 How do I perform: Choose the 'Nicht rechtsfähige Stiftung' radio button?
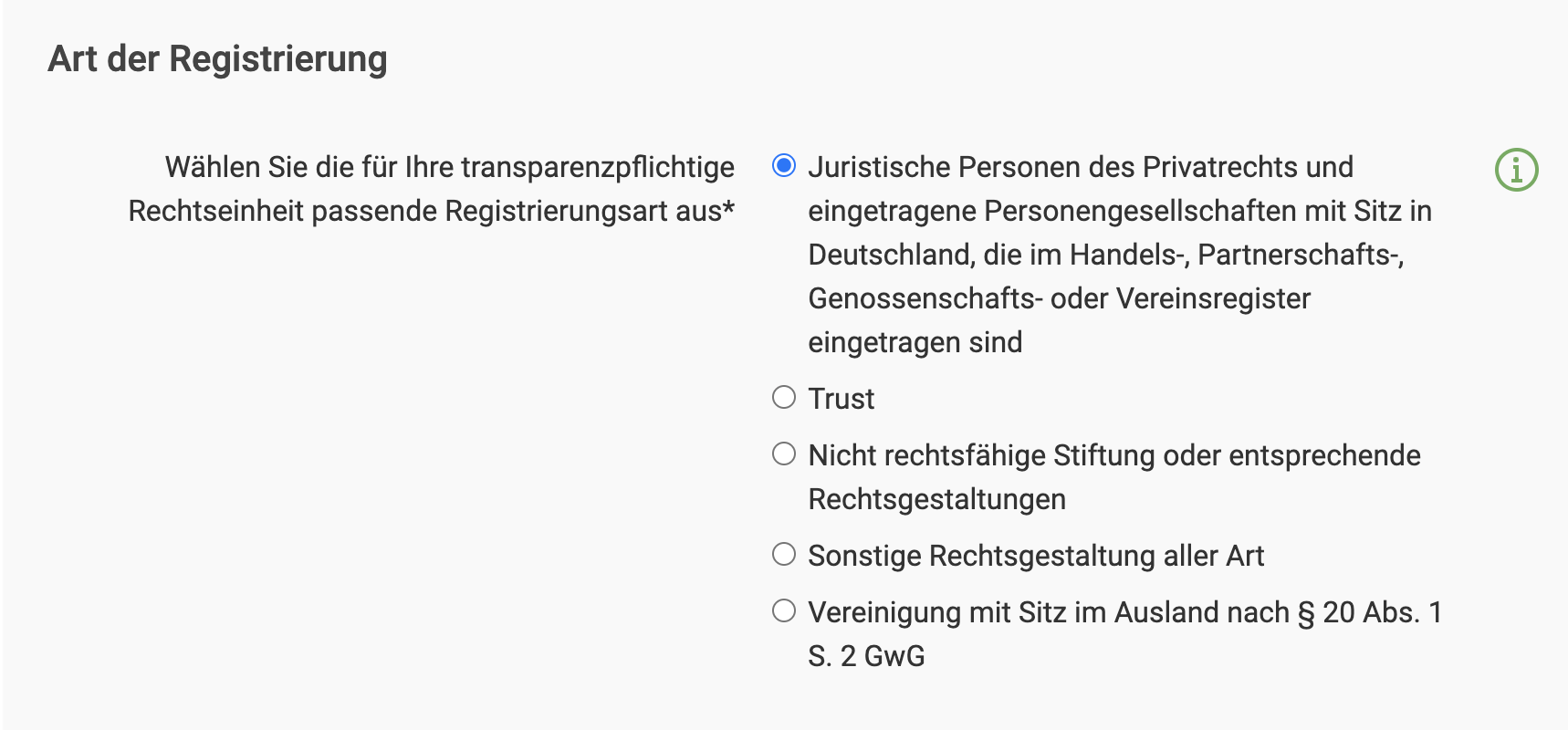[x=784, y=454]
